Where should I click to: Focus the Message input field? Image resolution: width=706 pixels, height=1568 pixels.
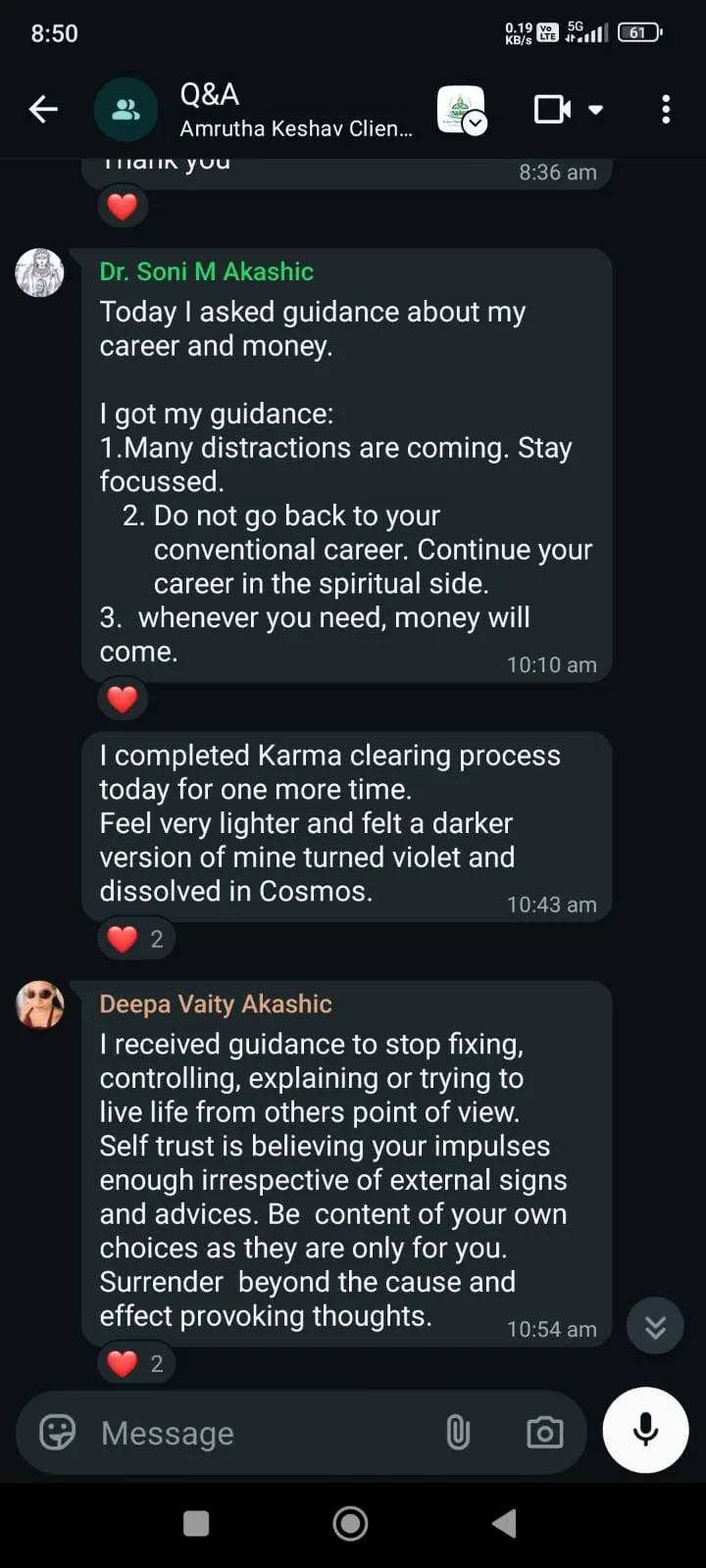tap(265, 1433)
